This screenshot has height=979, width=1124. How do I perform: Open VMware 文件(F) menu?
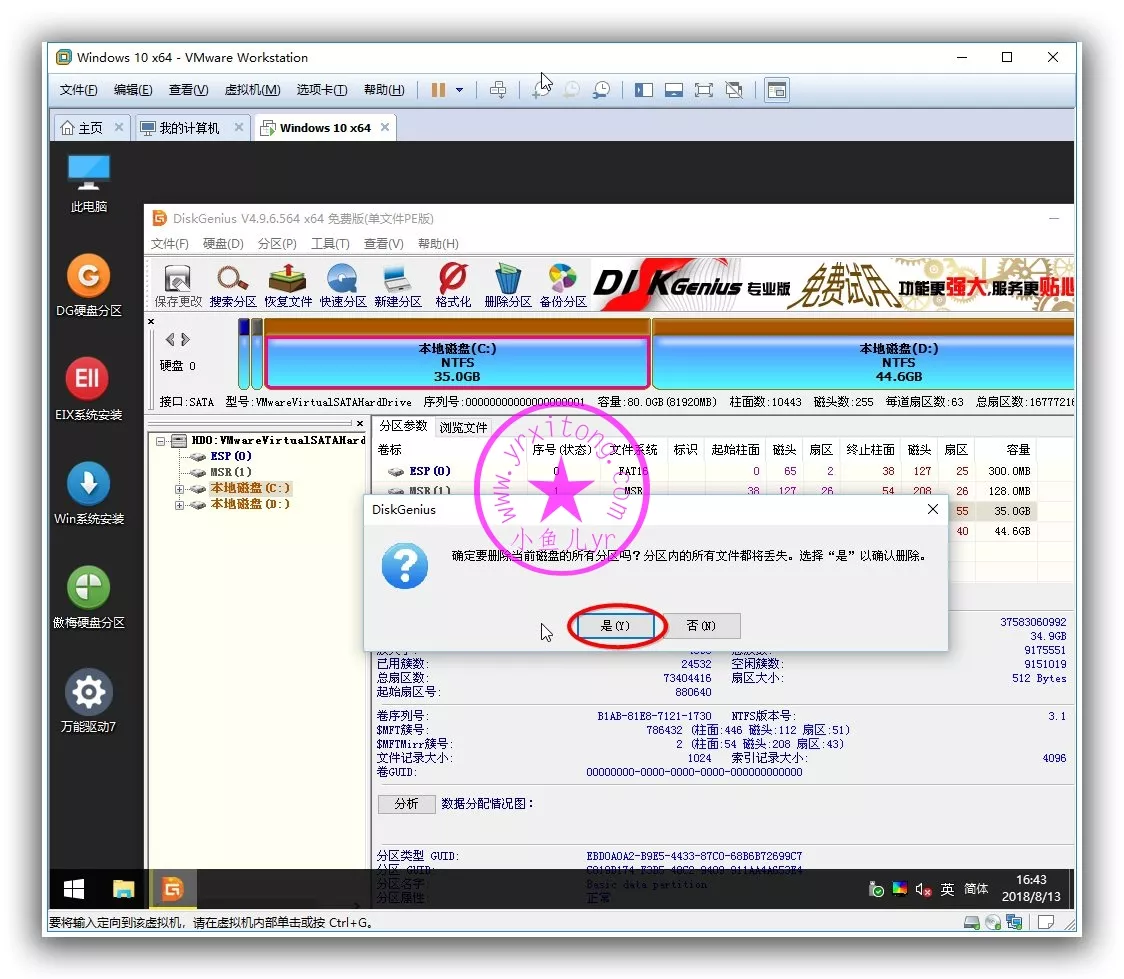tap(78, 90)
